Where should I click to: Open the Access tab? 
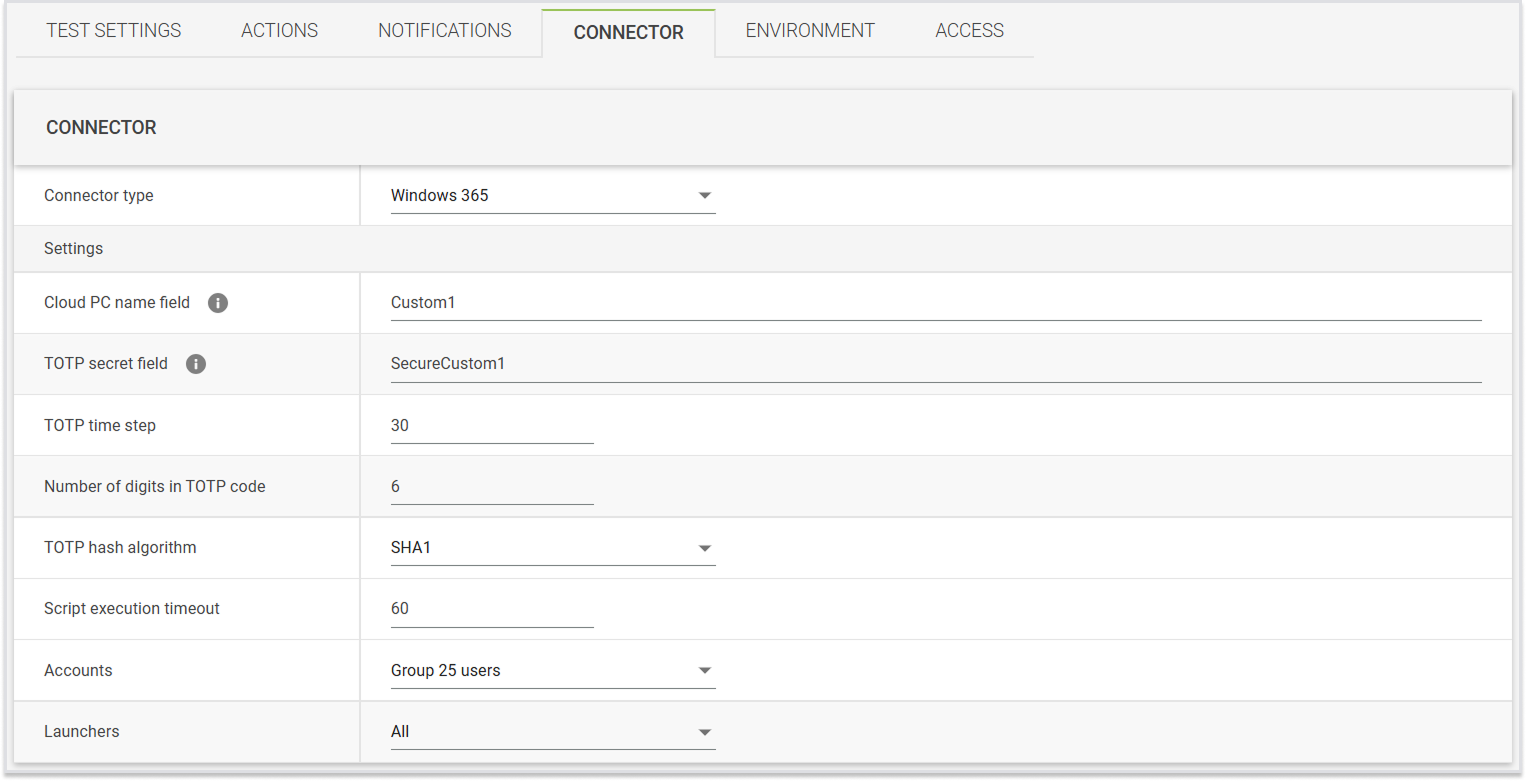969,31
